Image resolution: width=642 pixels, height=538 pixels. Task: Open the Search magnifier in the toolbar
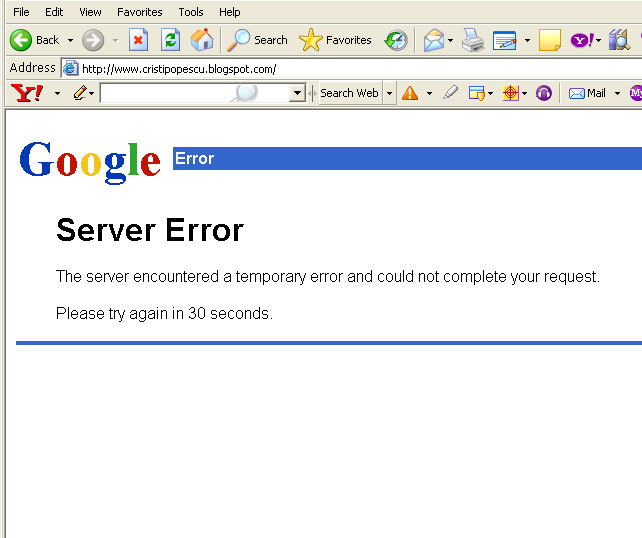pos(238,40)
